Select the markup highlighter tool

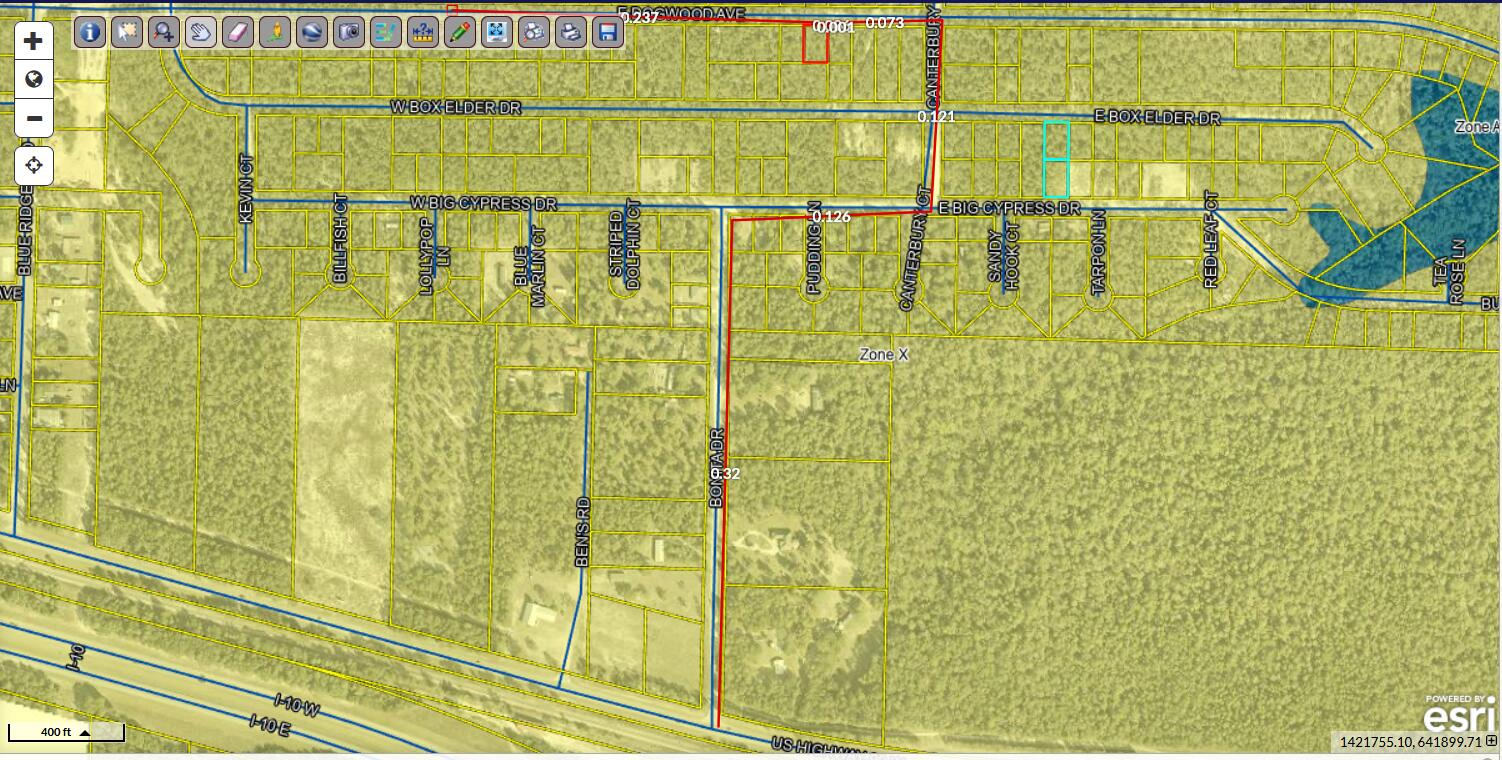click(x=273, y=33)
